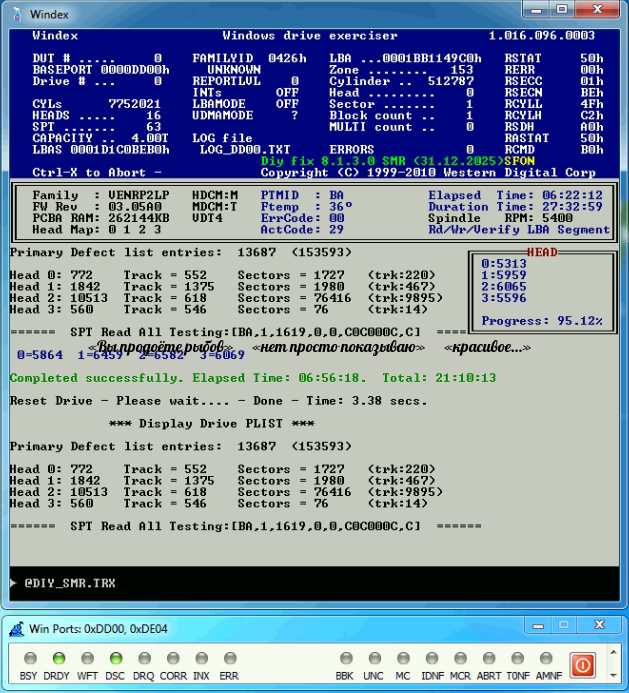Click the PTMID BA value
Image resolution: width=629 pixels, height=693 pixels.
[336, 195]
